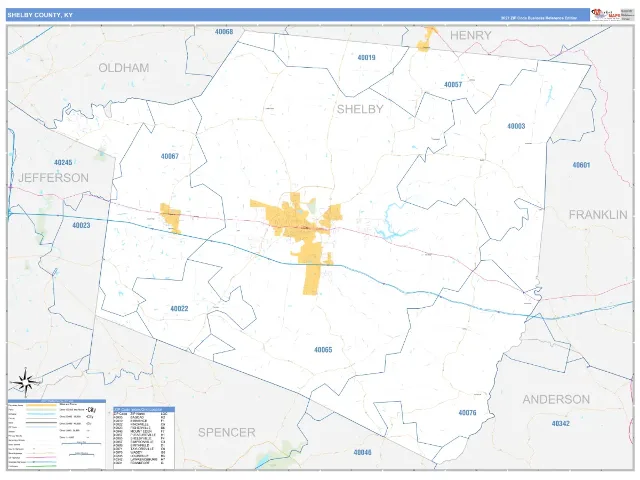
Task: Click the SPENCER county name
Action: [227, 432]
